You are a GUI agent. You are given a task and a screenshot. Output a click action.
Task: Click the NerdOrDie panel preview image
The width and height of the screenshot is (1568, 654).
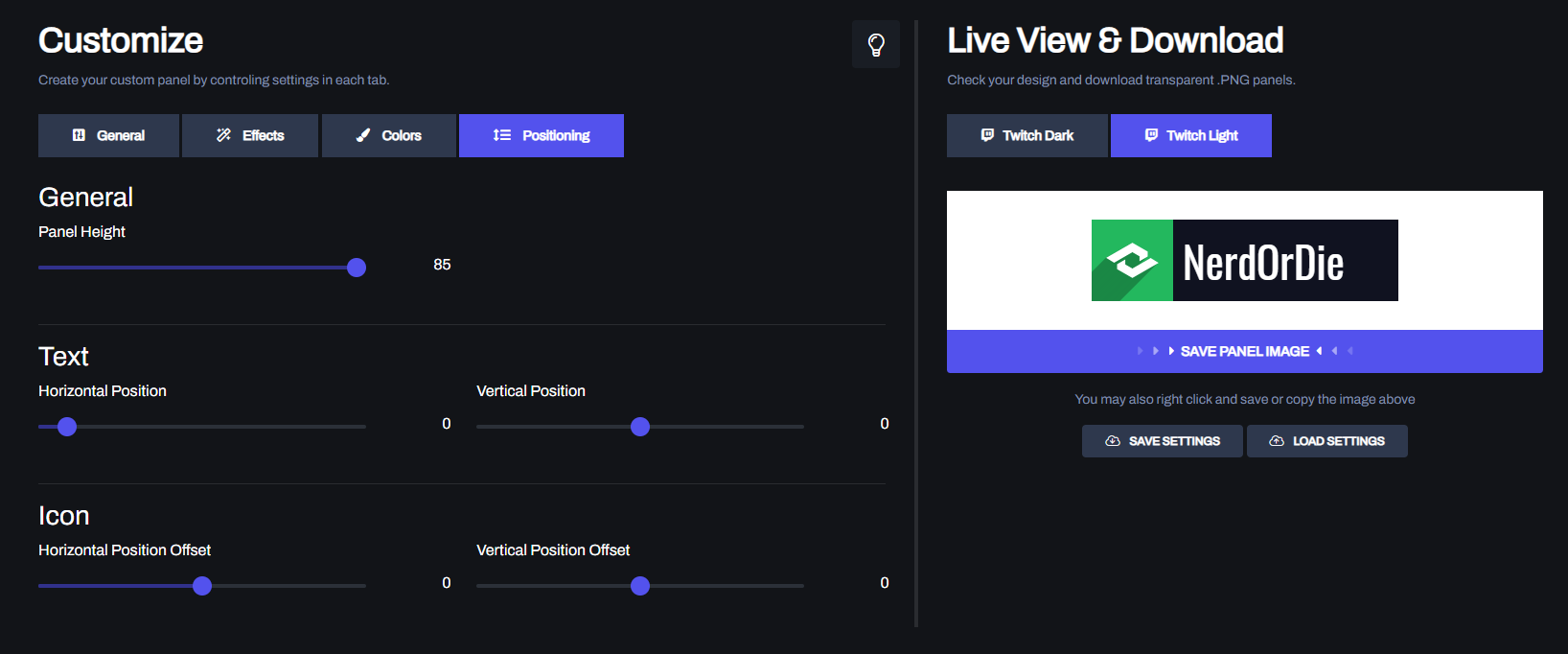tap(1245, 261)
